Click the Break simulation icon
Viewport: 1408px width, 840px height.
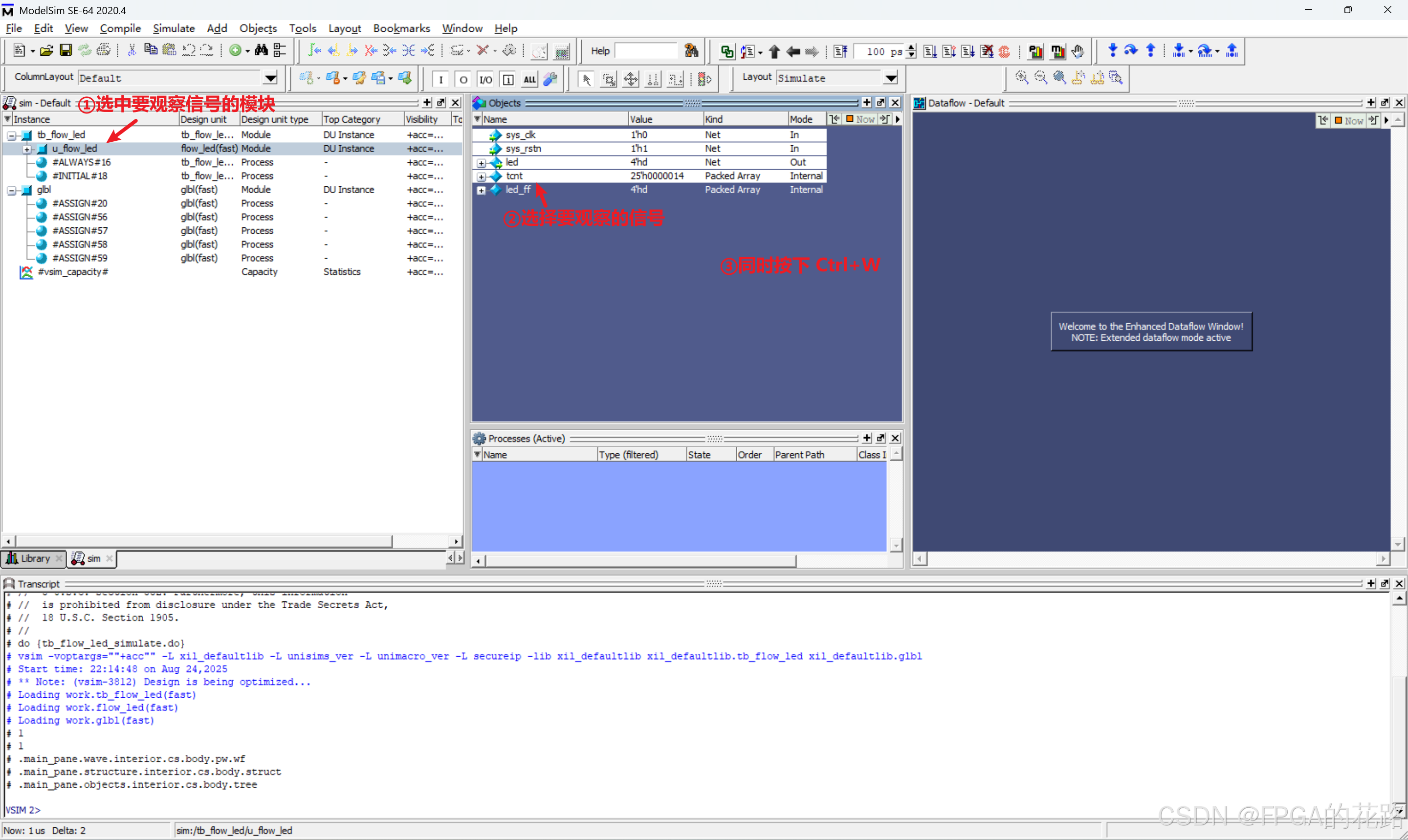987,51
